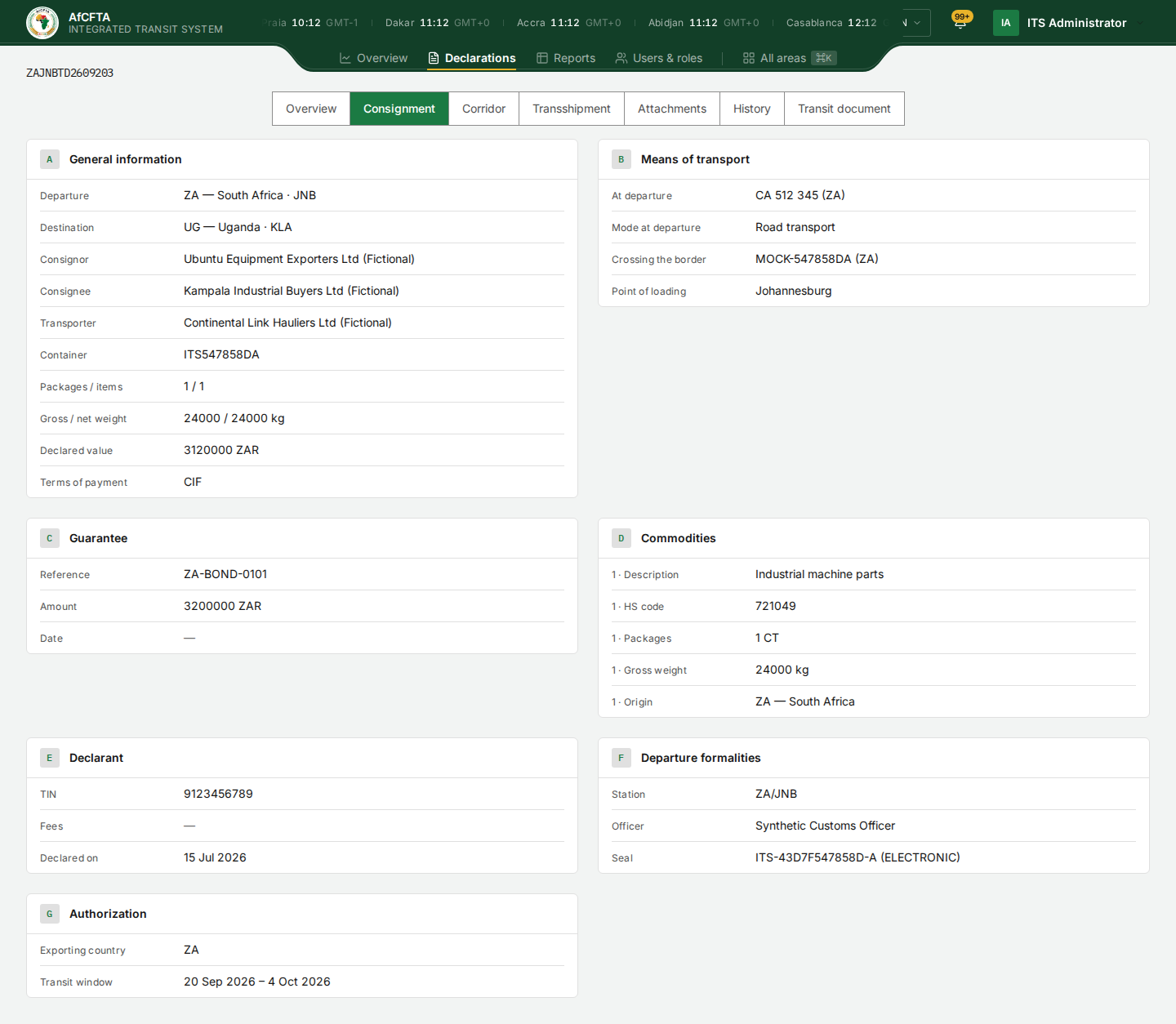Select the Consignment tab

coord(399,109)
